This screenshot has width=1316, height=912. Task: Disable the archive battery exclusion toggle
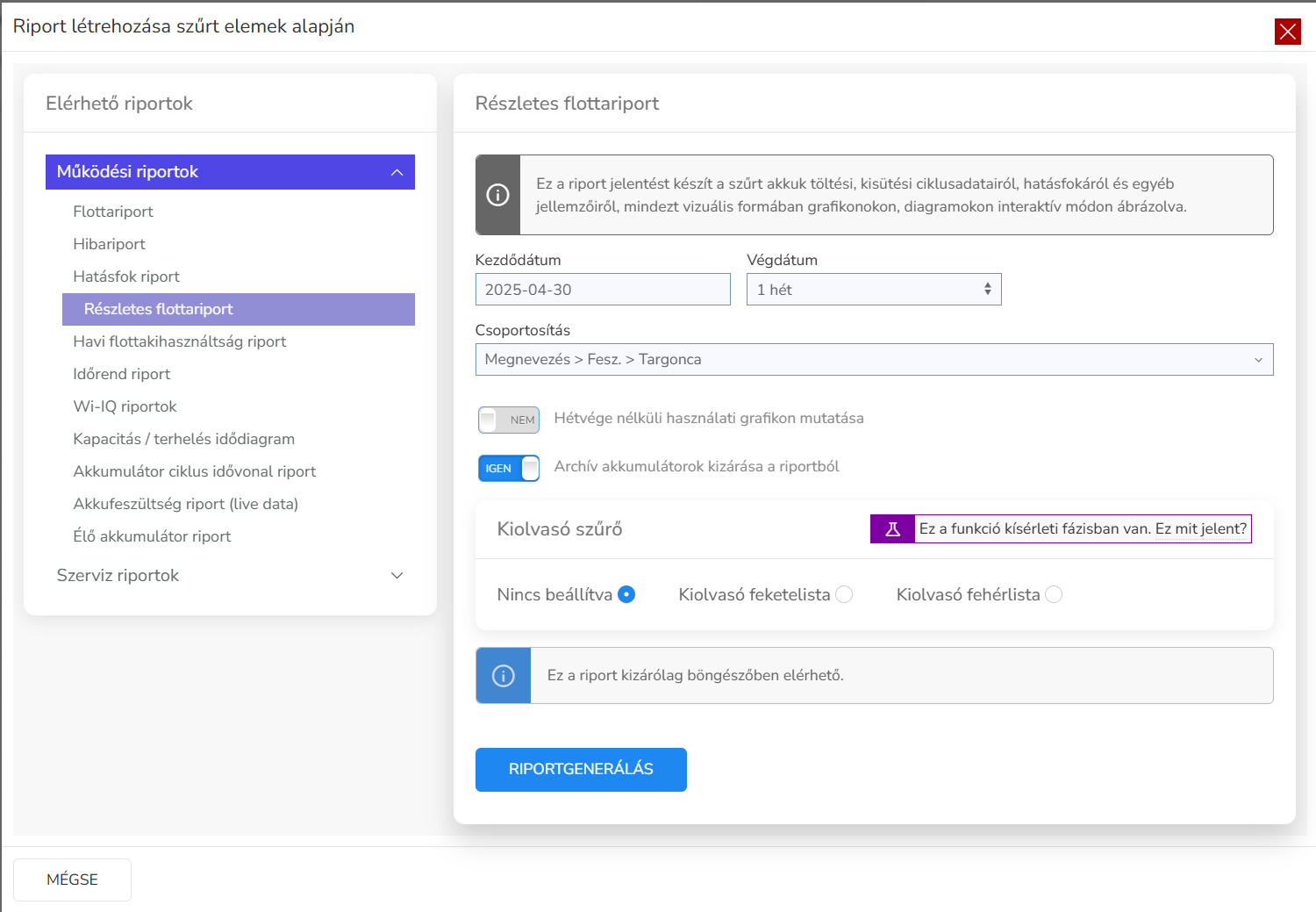pos(508,468)
